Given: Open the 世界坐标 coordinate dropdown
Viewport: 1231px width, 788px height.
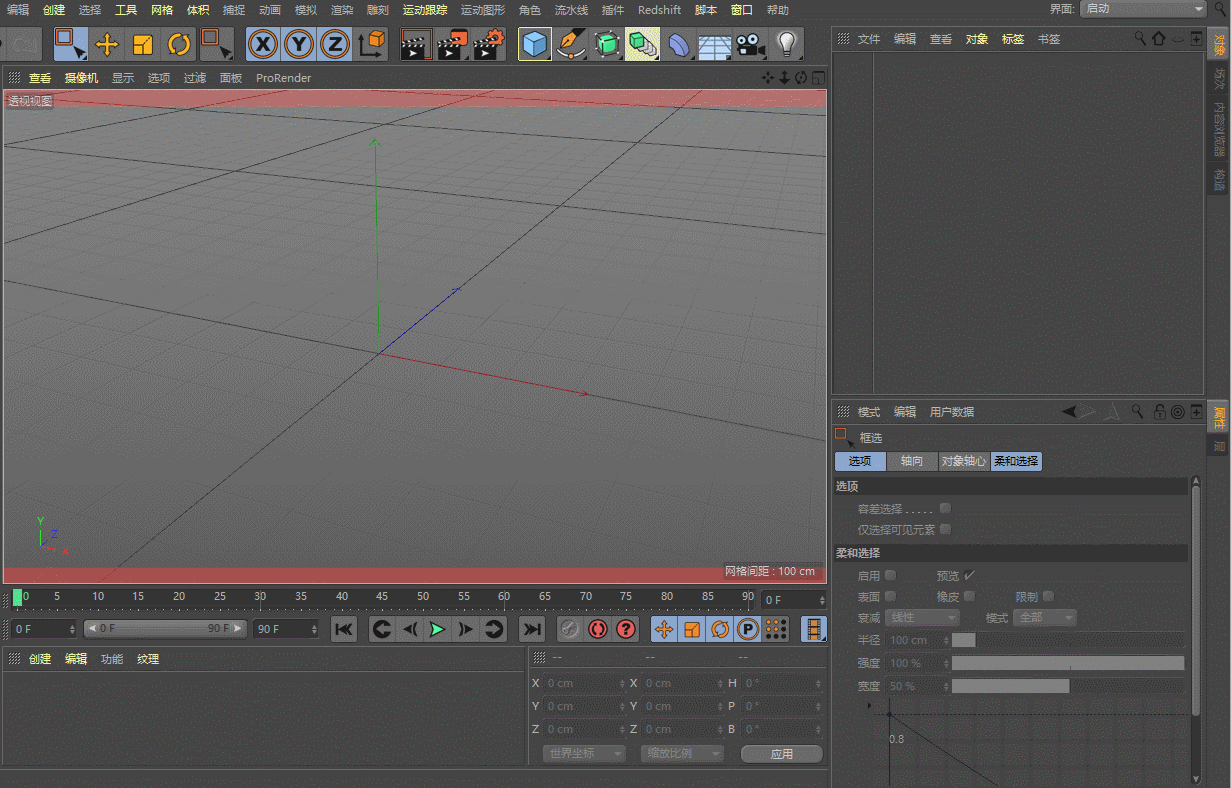Looking at the screenshot, I should coord(583,753).
